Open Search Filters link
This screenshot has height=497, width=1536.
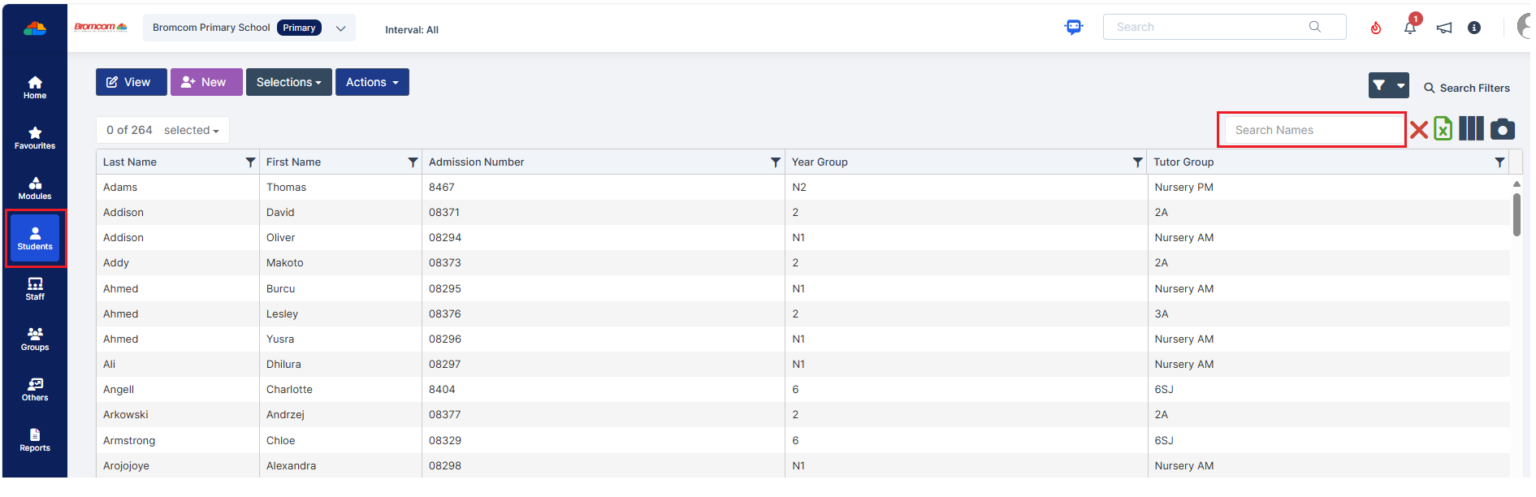(1466, 88)
